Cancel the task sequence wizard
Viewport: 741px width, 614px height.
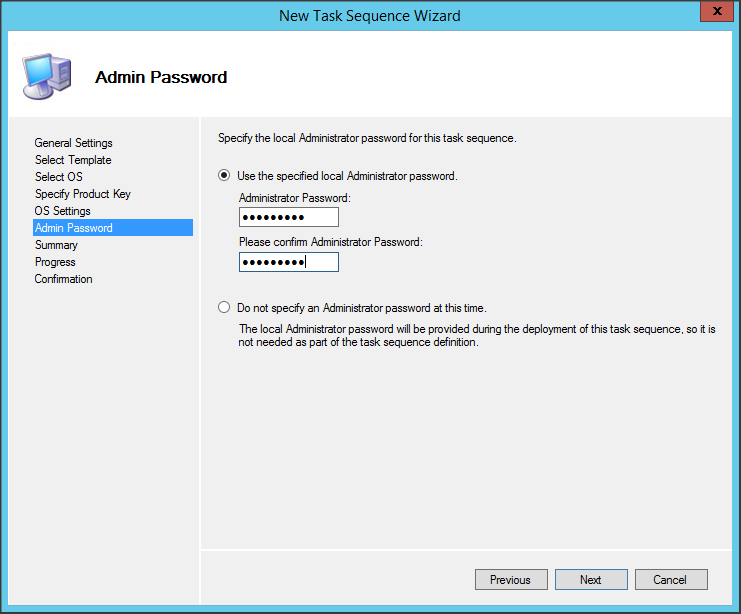[x=669, y=580]
